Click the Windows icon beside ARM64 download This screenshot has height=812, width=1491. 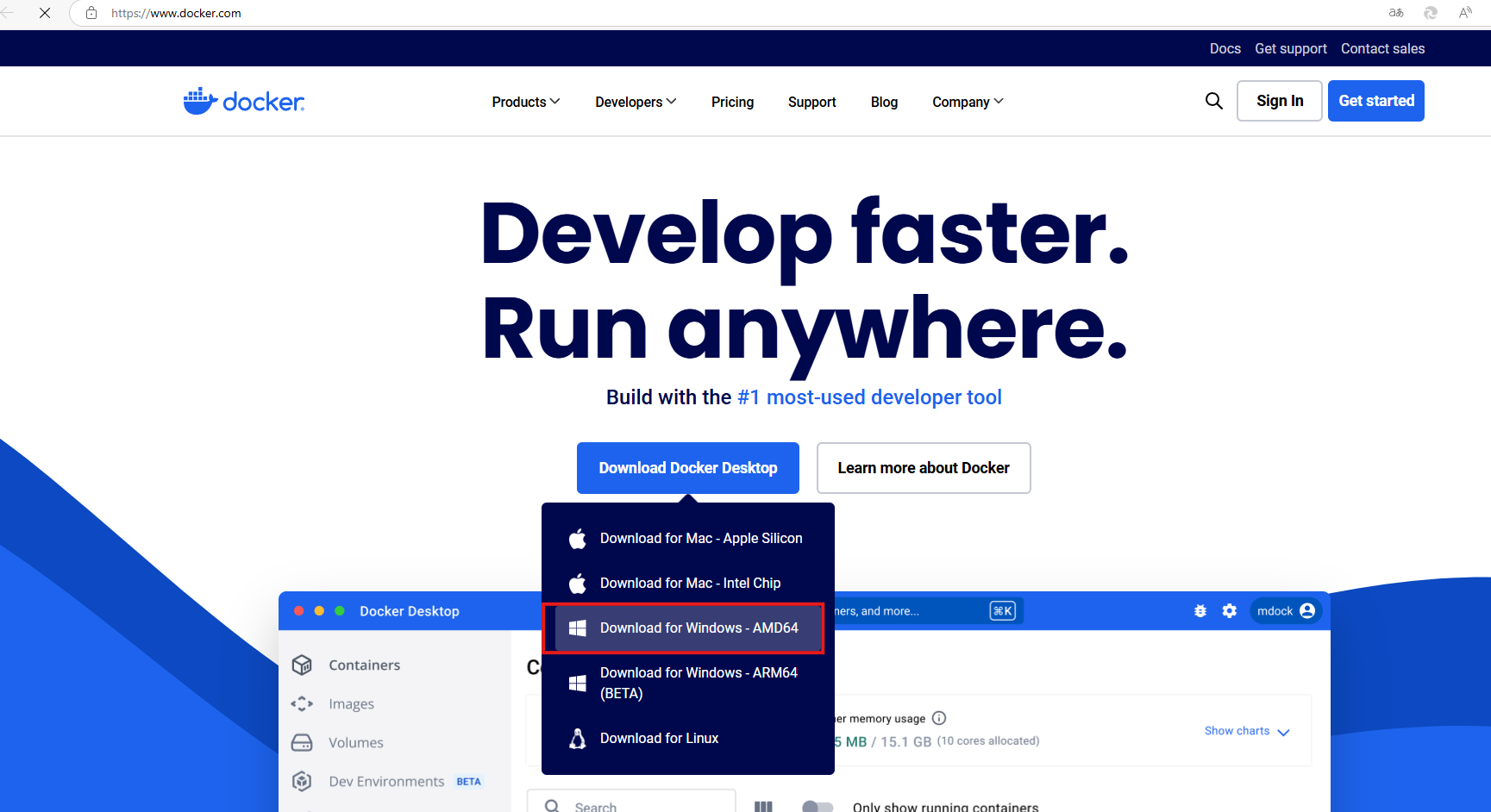[x=578, y=684]
